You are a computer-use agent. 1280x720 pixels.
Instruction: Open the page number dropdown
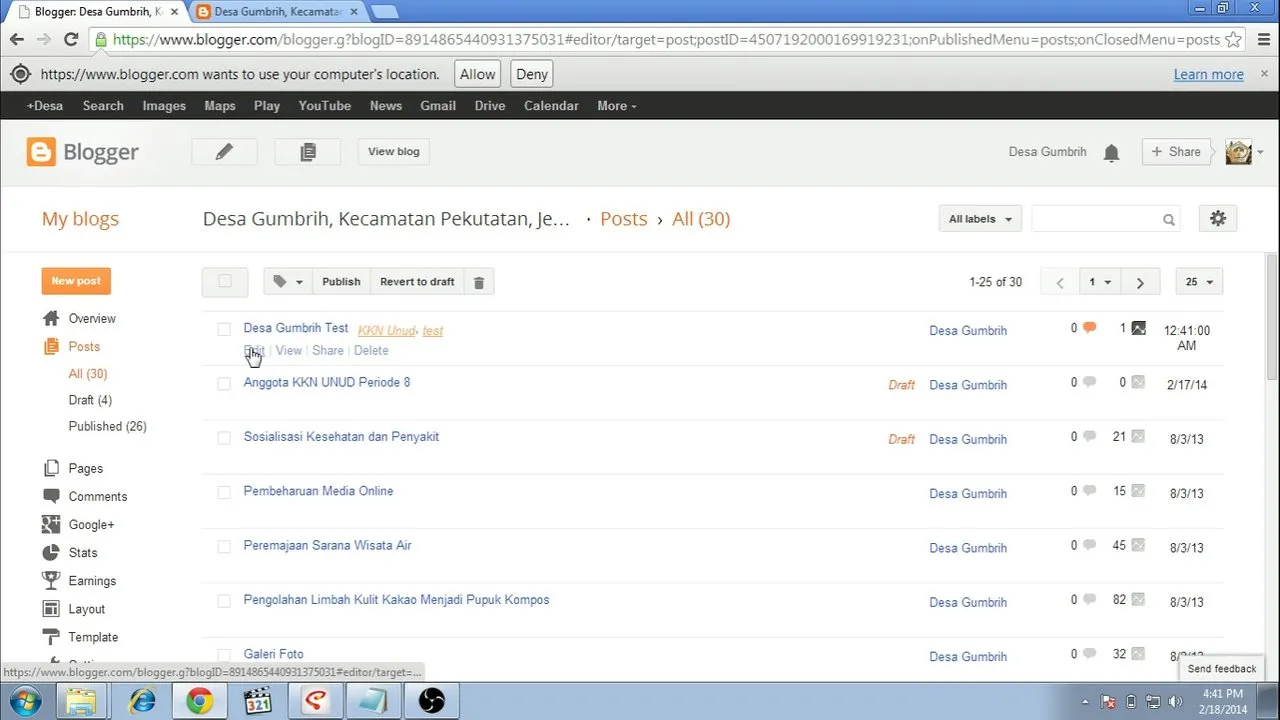point(1100,282)
